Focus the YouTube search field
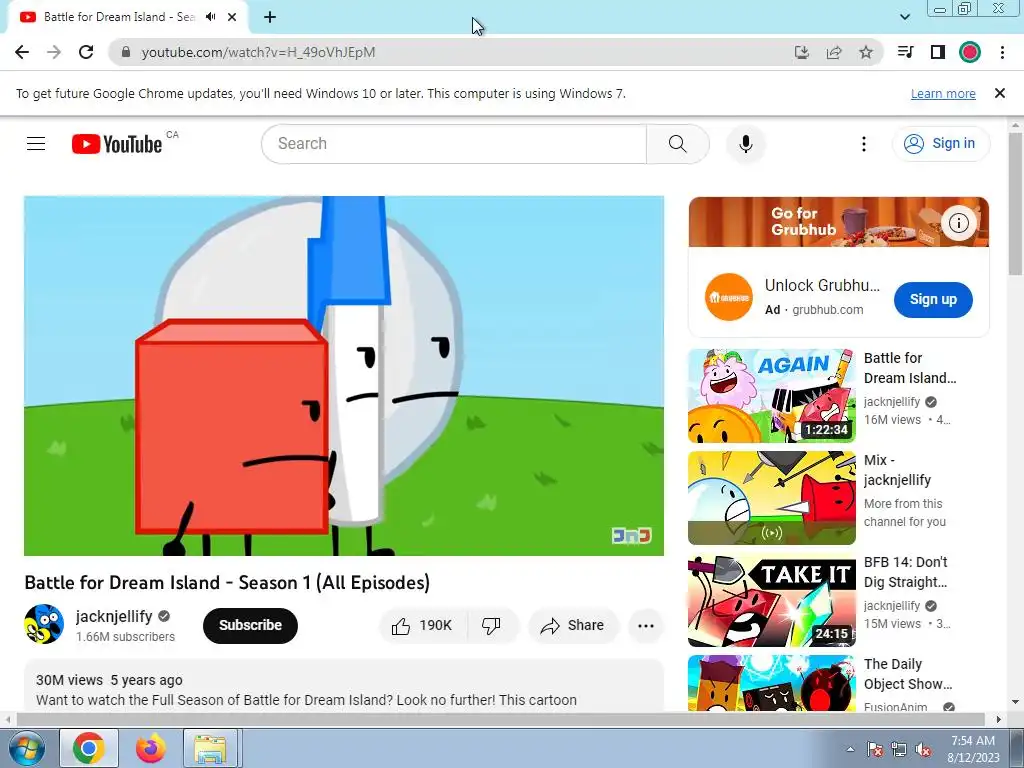 [455, 144]
